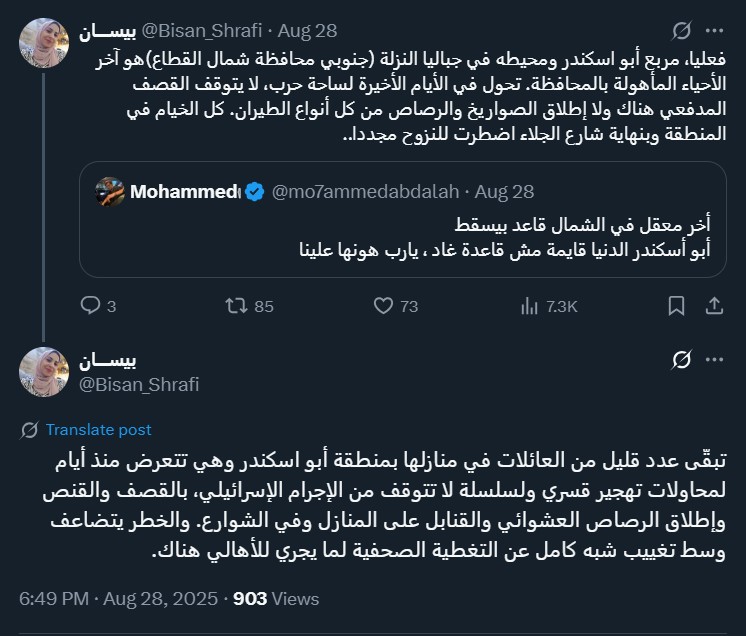
Task: Open view analytics icon showing 7.3K
Action: click(x=528, y=306)
